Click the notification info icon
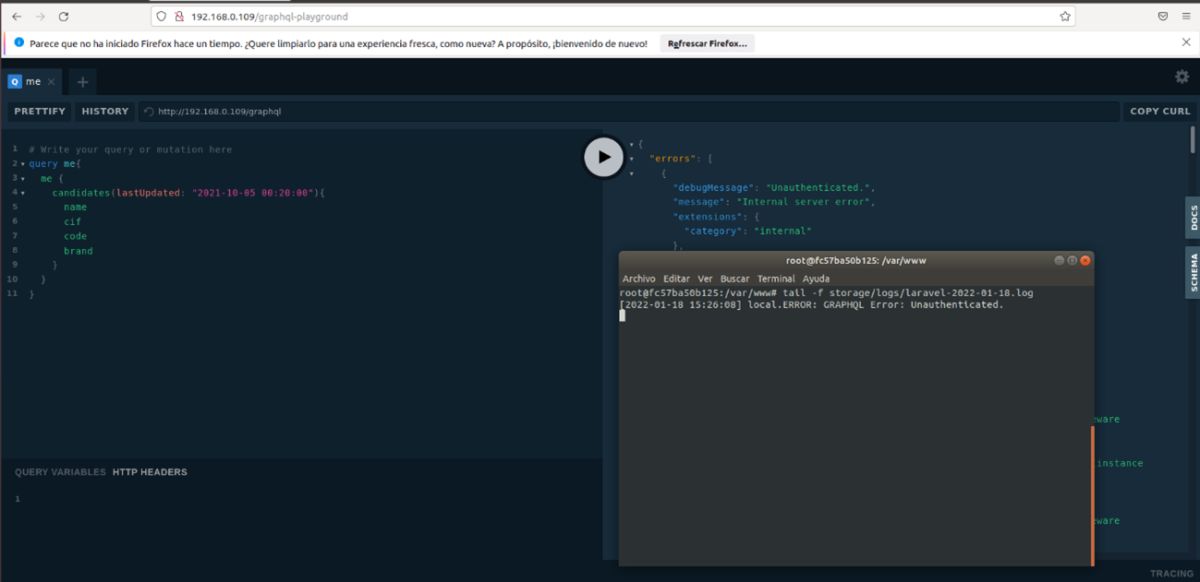The image size is (1200, 582). [x=19, y=43]
